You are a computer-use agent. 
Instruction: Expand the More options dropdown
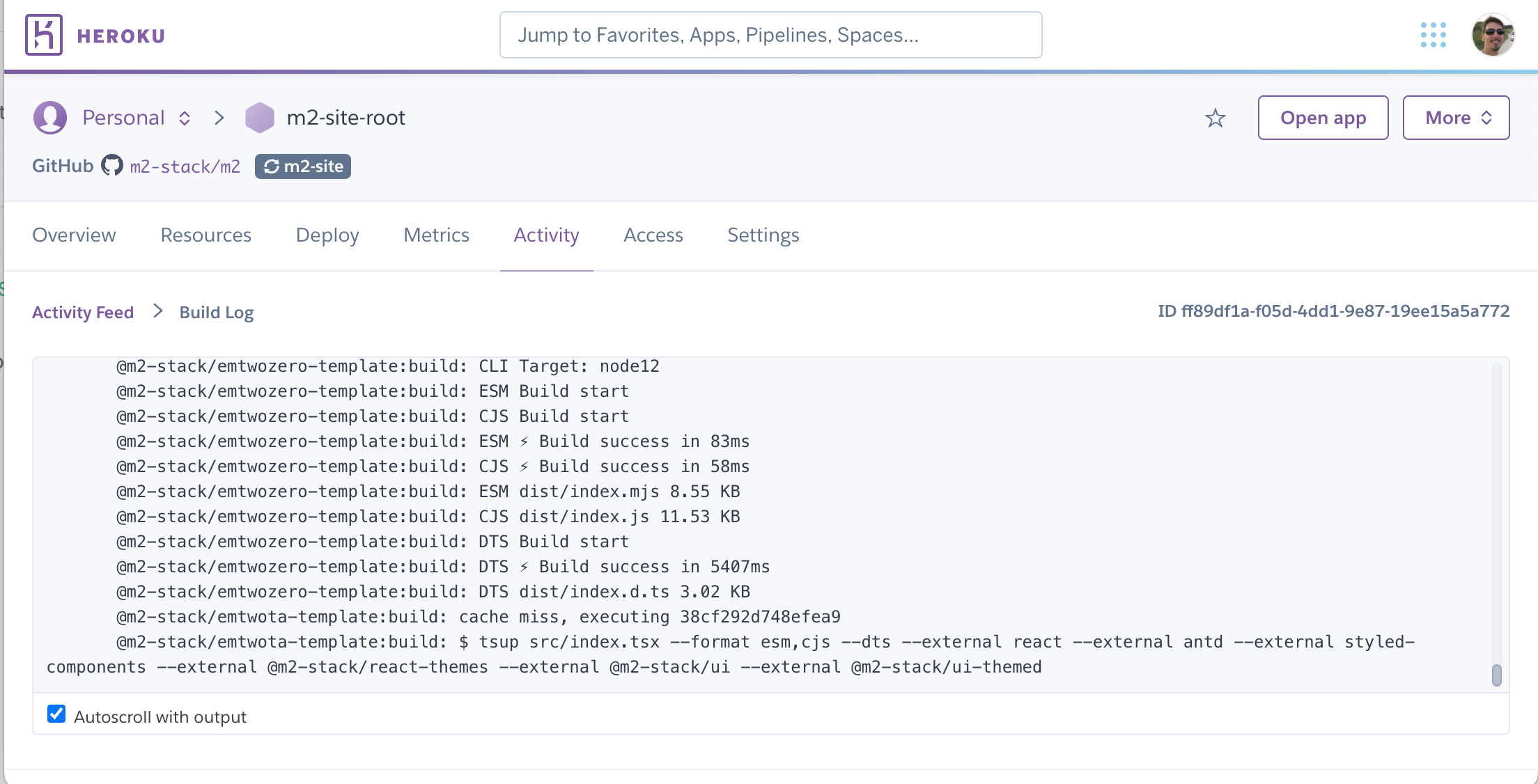(1455, 118)
